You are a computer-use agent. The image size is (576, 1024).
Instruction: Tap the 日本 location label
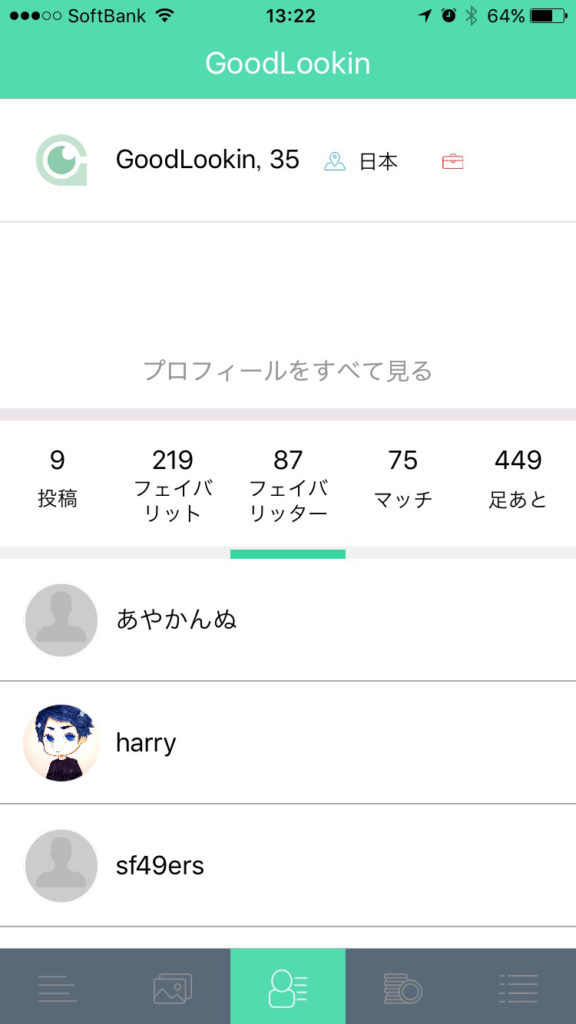(376, 158)
